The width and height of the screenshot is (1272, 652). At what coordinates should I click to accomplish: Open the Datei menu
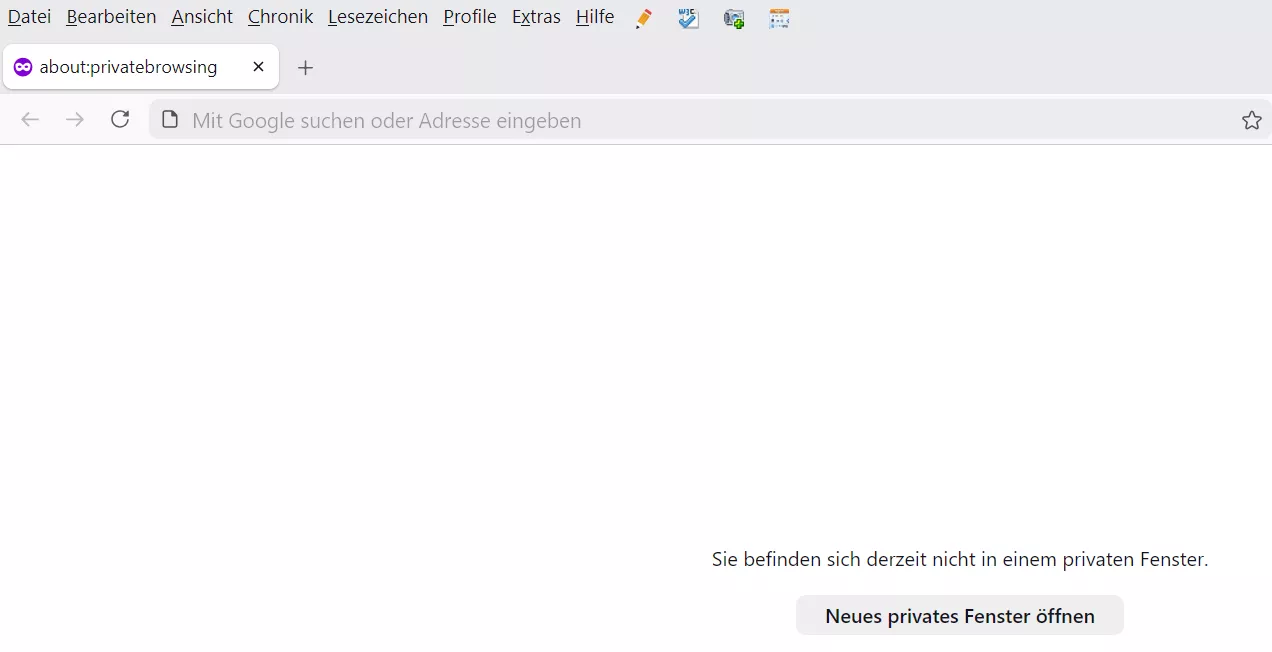(29, 17)
